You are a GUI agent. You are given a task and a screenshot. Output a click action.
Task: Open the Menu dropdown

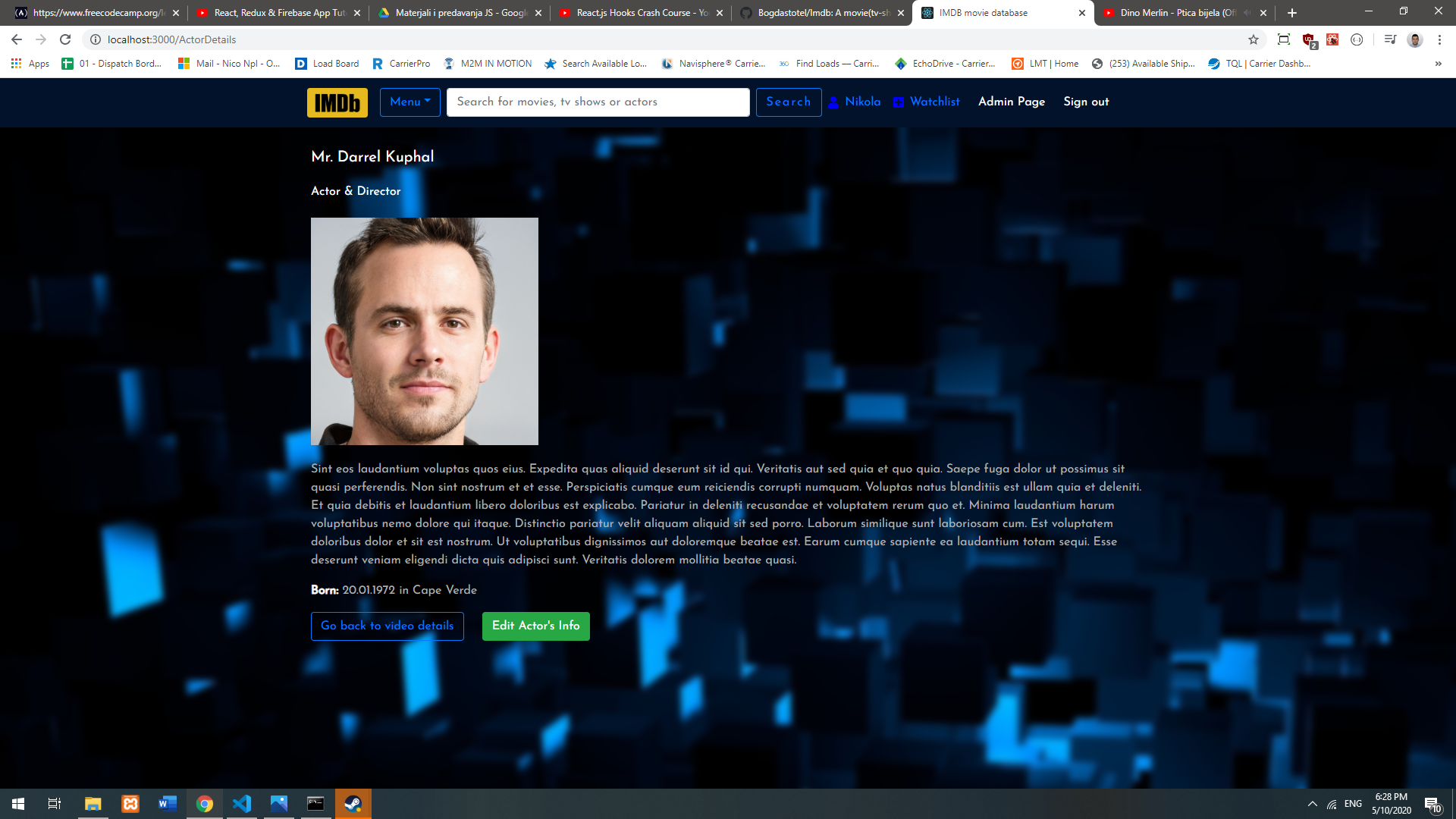click(x=409, y=102)
